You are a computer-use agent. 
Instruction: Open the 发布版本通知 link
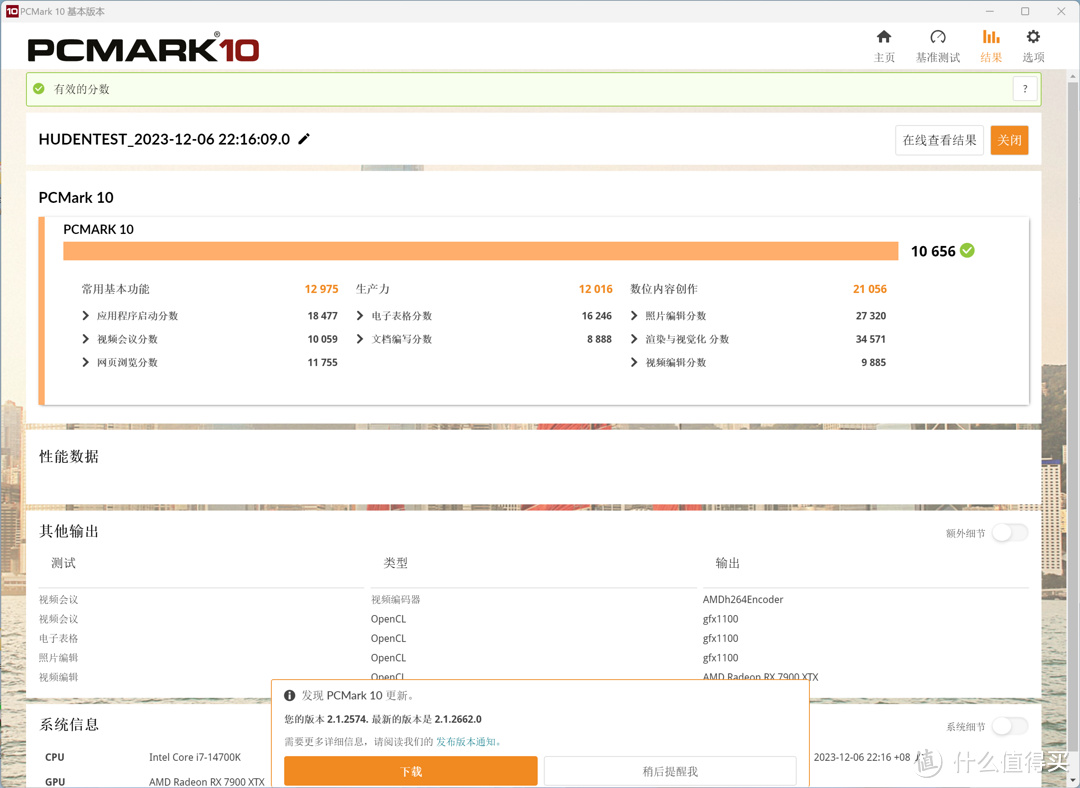(468, 742)
